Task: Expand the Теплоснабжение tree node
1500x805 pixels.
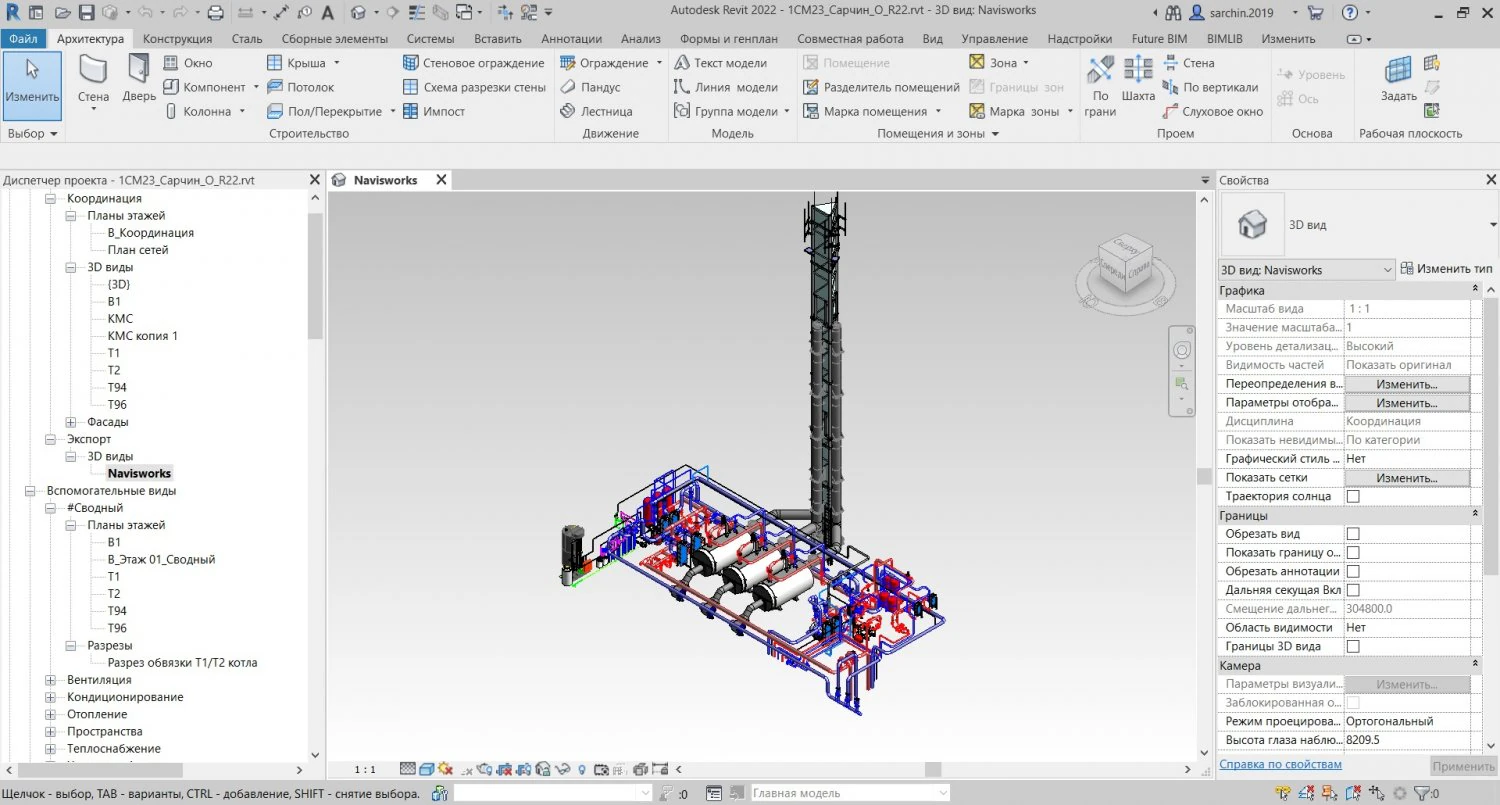Action: tap(50, 748)
